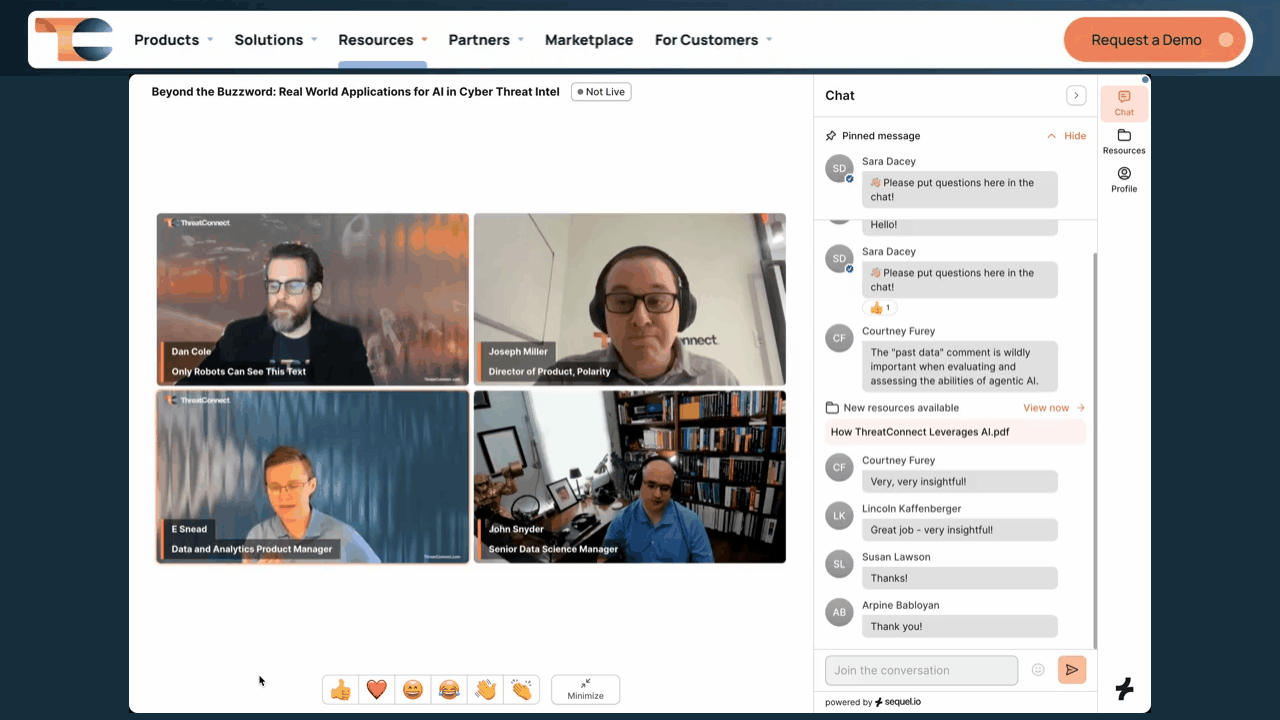Open the Products dropdown menu
This screenshot has width=1280, height=720.
pyautogui.click(x=174, y=40)
